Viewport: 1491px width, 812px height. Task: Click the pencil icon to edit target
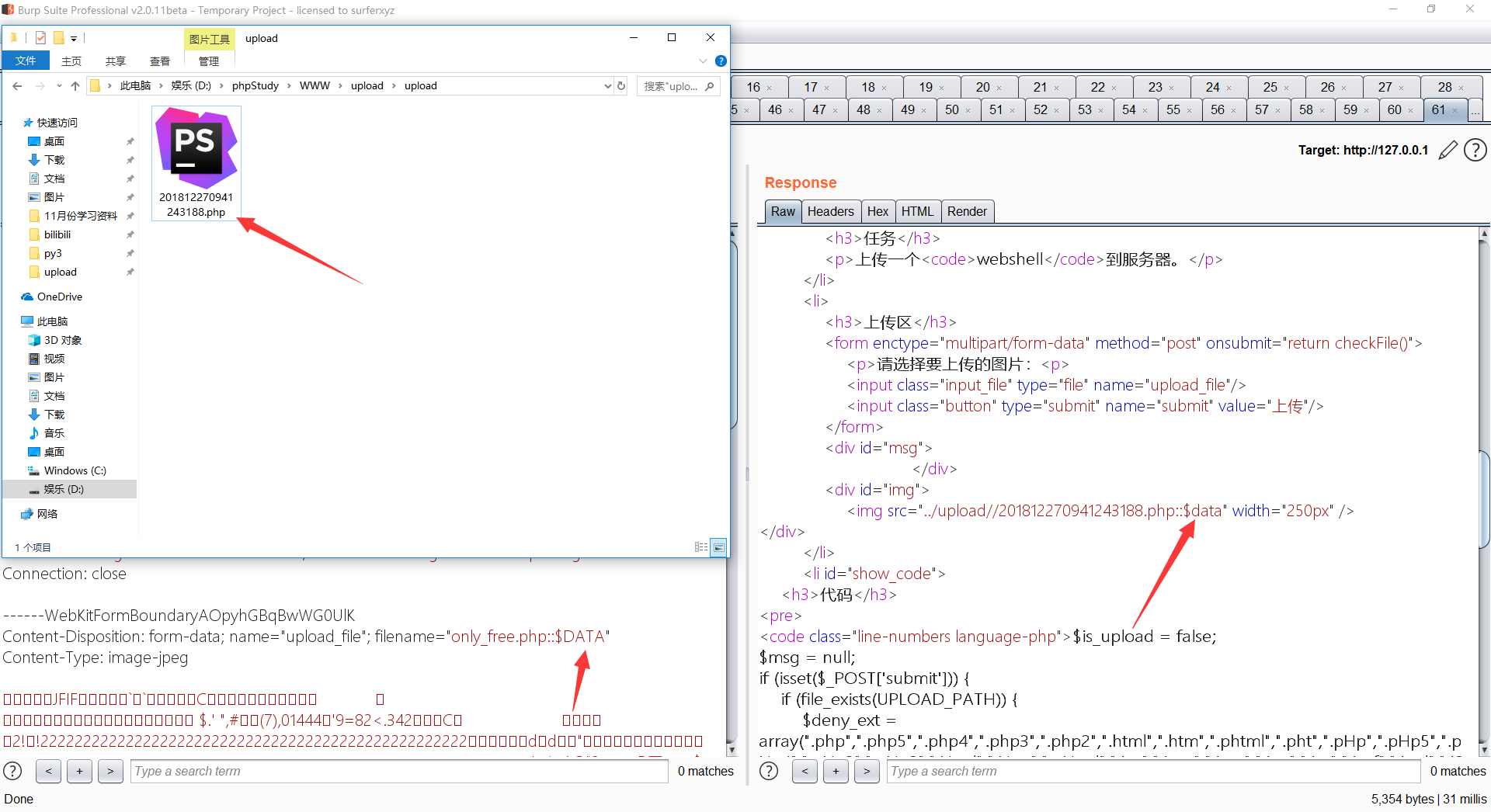click(x=1448, y=151)
